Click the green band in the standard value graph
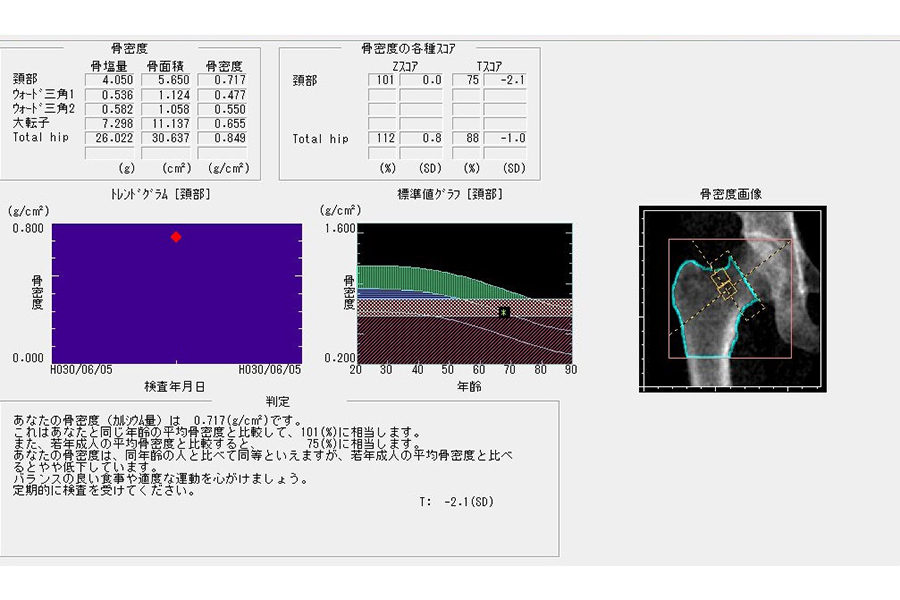The height and width of the screenshot is (600, 900). point(425,280)
